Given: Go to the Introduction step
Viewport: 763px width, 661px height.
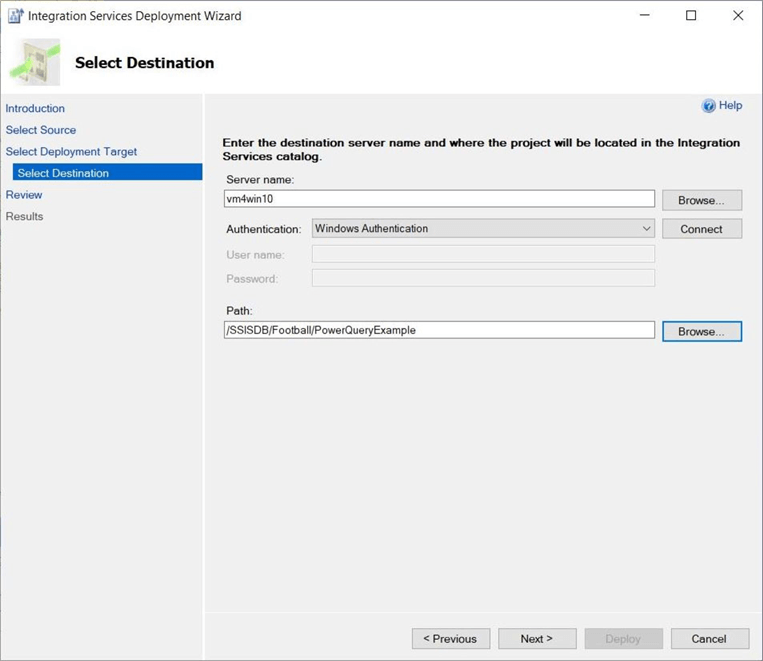Looking at the screenshot, I should coord(35,108).
